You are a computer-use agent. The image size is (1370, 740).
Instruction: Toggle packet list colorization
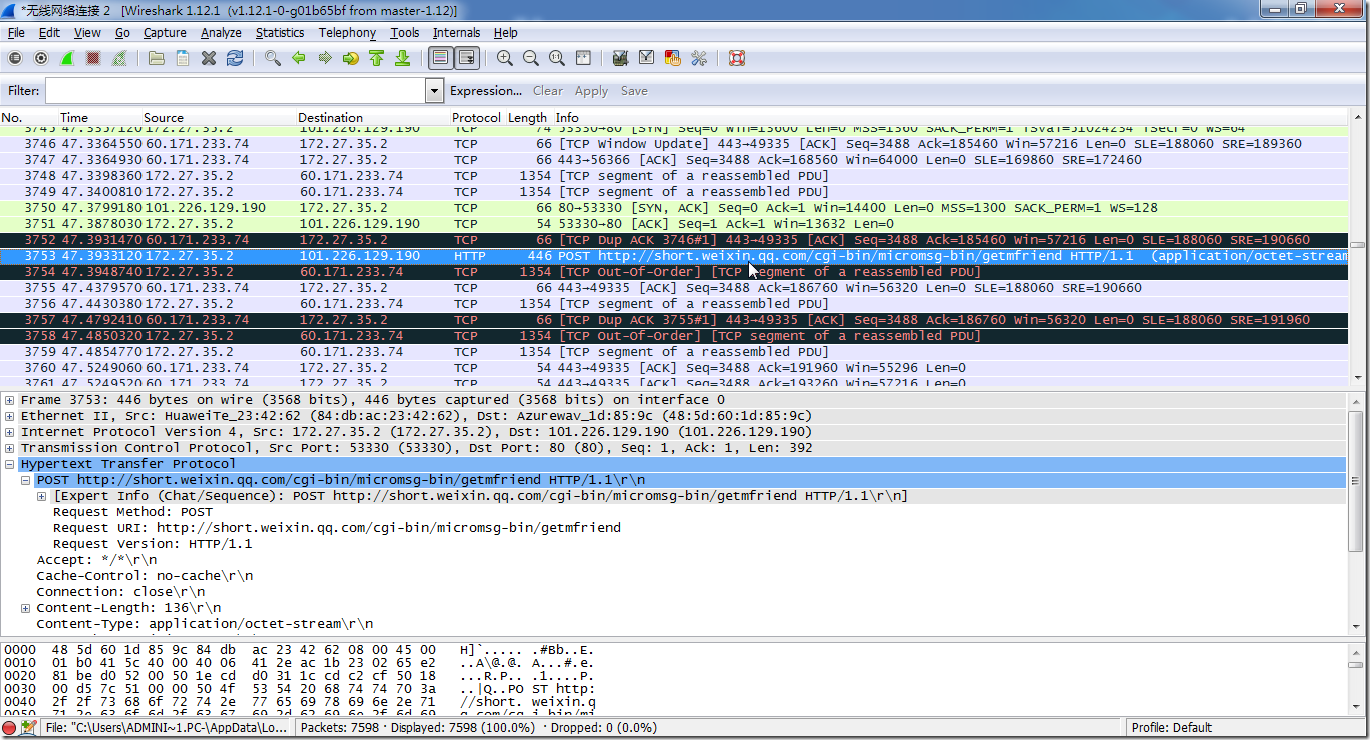click(441, 58)
